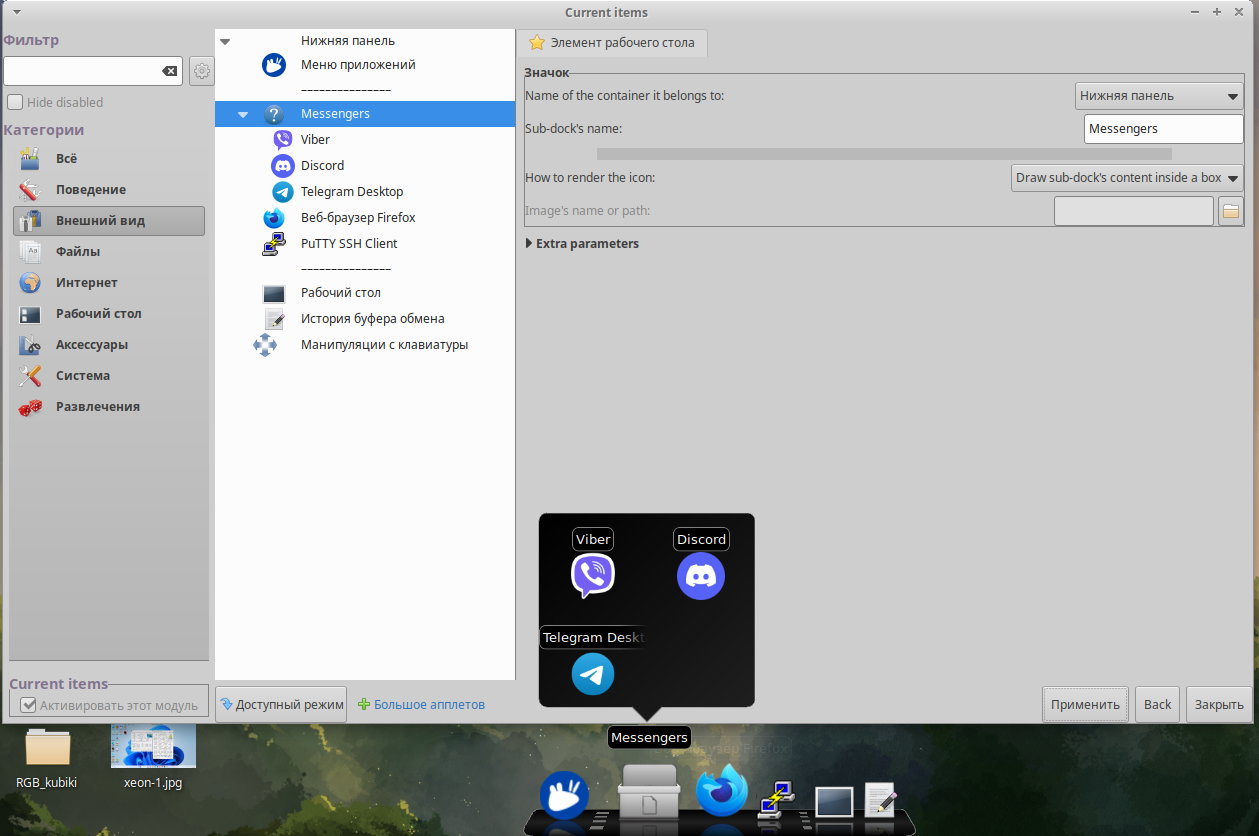The image size is (1259, 836).
Task: Toggle the Hide disabled checkbox
Action: point(15,102)
